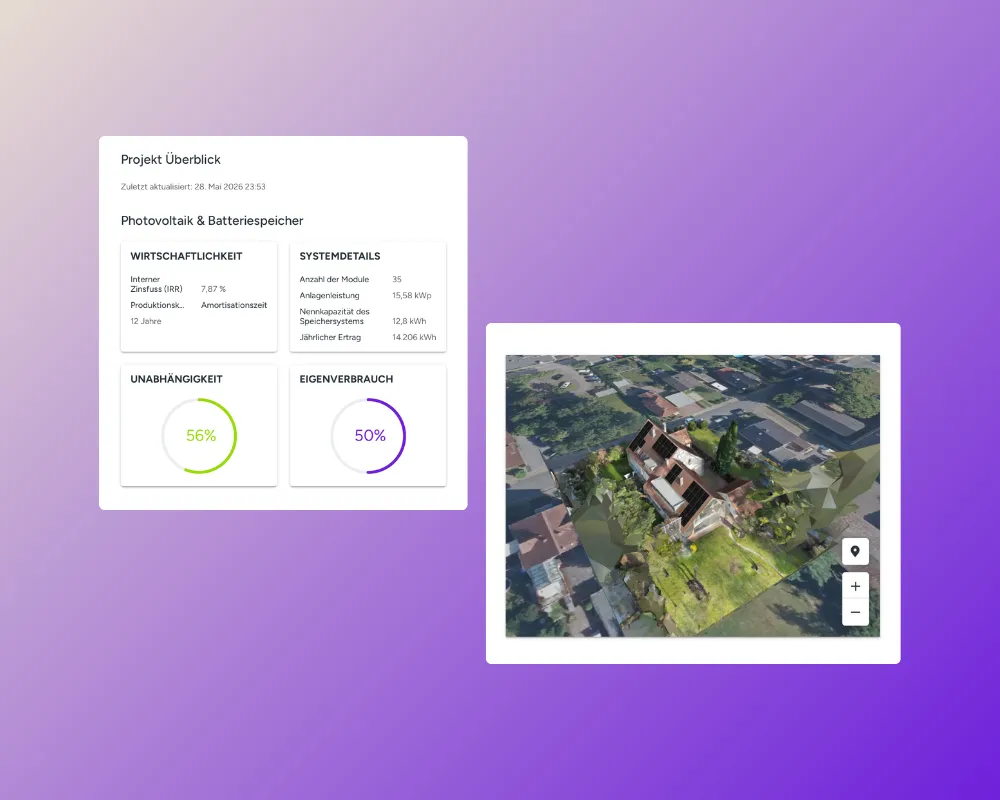1000x800 pixels.
Task: Click the "Amortisationszeit" label
Action: [x=234, y=305]
